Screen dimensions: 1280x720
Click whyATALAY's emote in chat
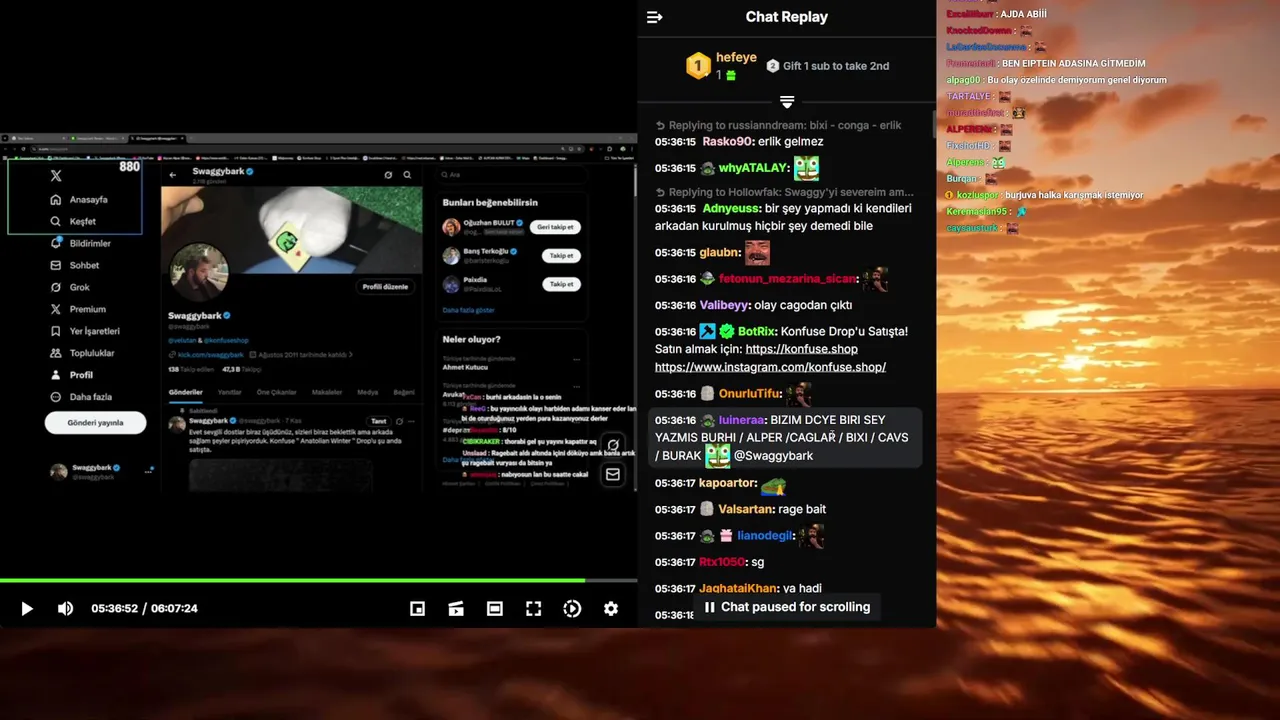[x=806, y=168]
